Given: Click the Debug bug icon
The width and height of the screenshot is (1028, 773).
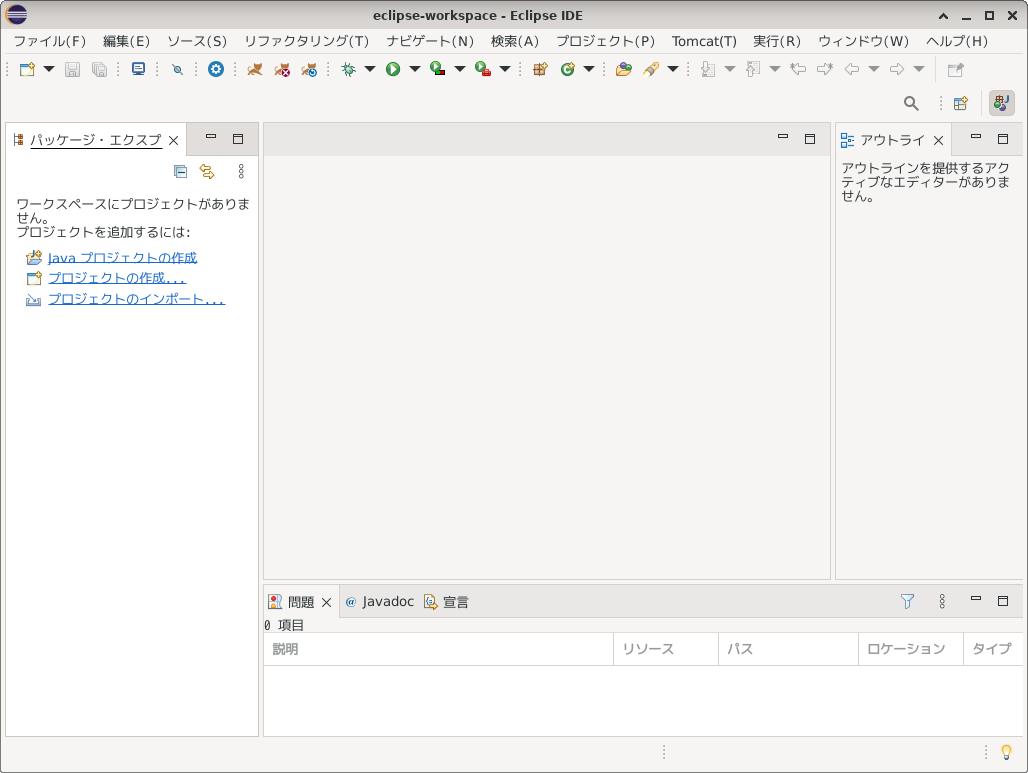Looking at the screenshot, I should (348, 69).
